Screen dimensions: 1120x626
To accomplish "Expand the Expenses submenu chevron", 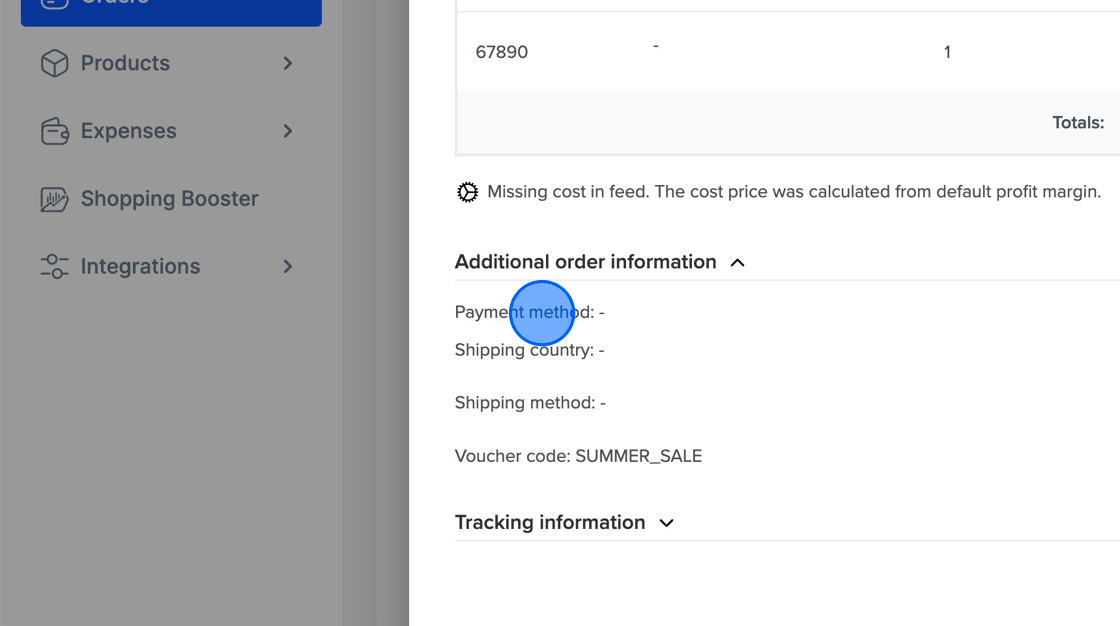I will (287, 131).
